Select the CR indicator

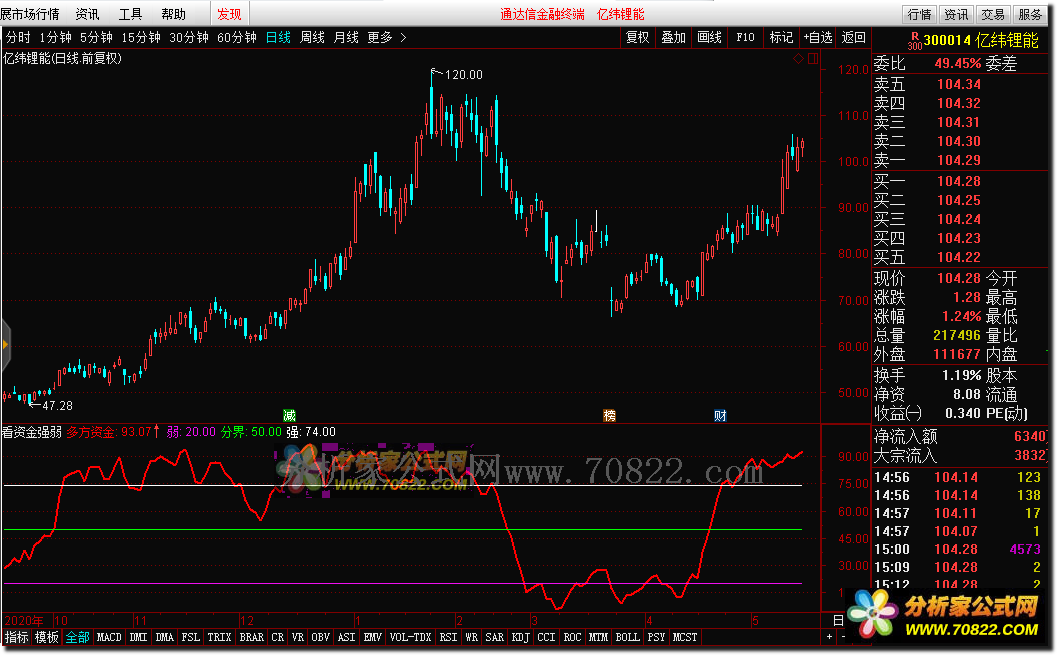tap(278, 637)
